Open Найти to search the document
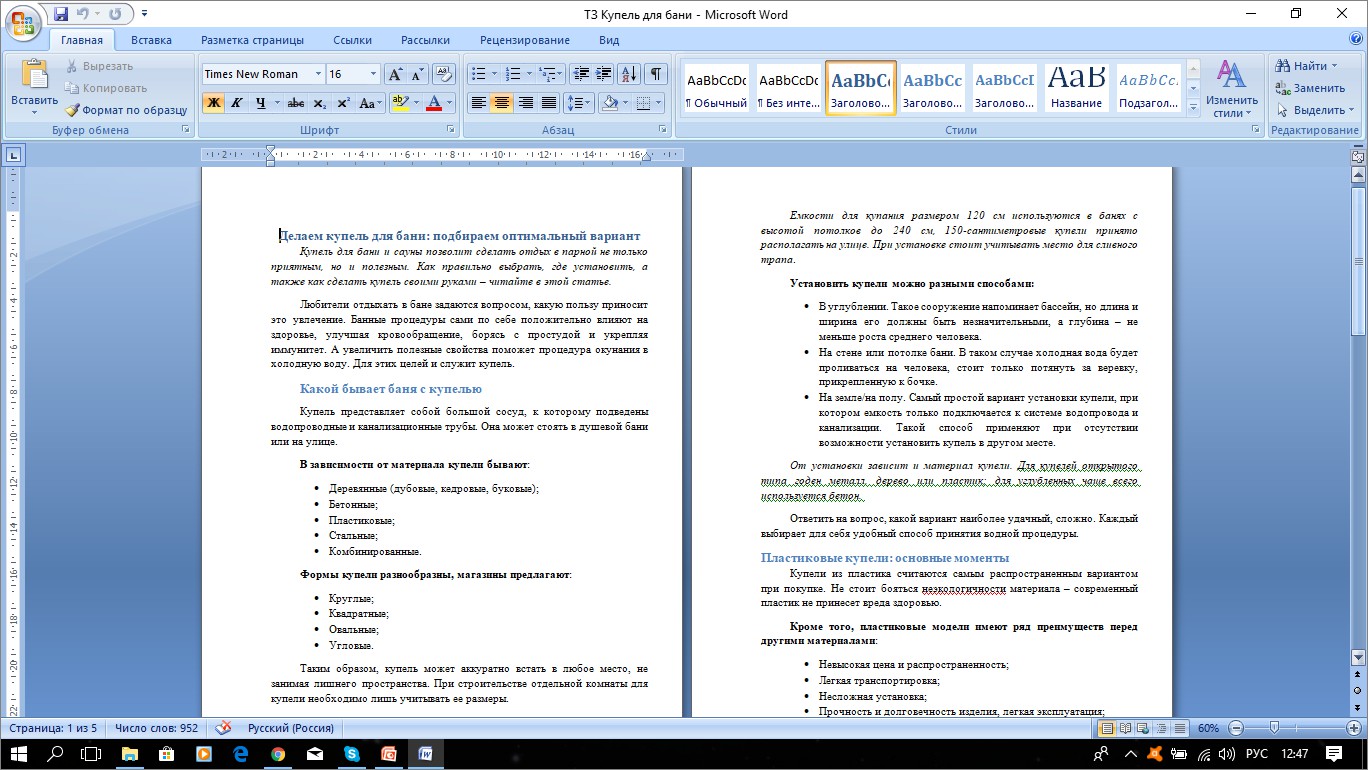 click(x=1302, y=66)
